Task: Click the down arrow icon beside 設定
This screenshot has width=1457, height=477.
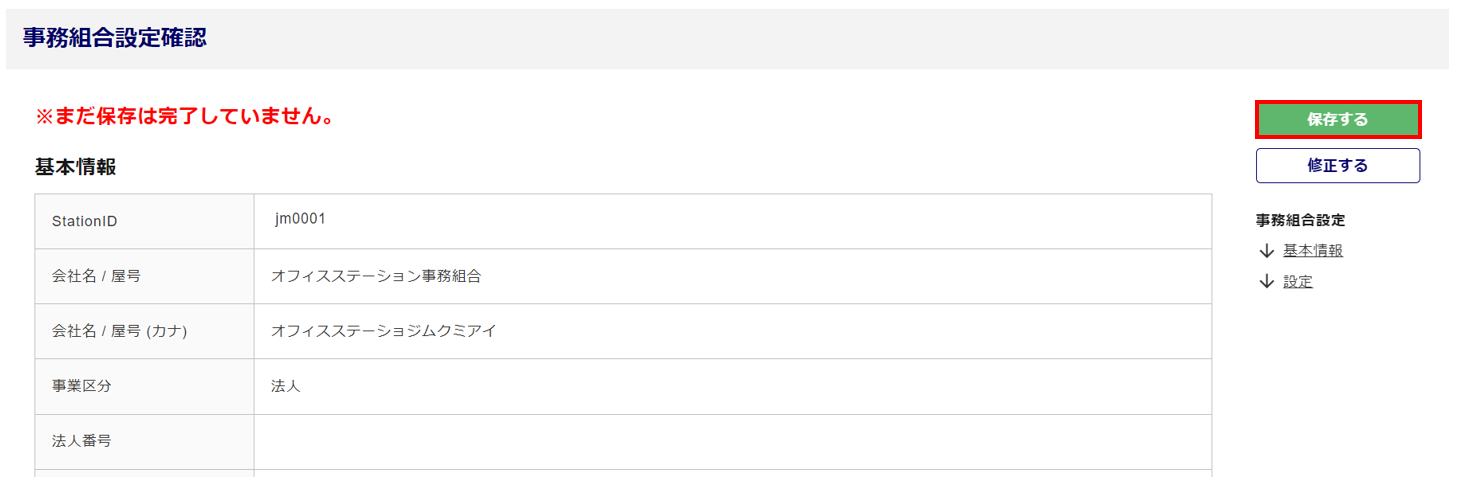Action: point(1267,282)
